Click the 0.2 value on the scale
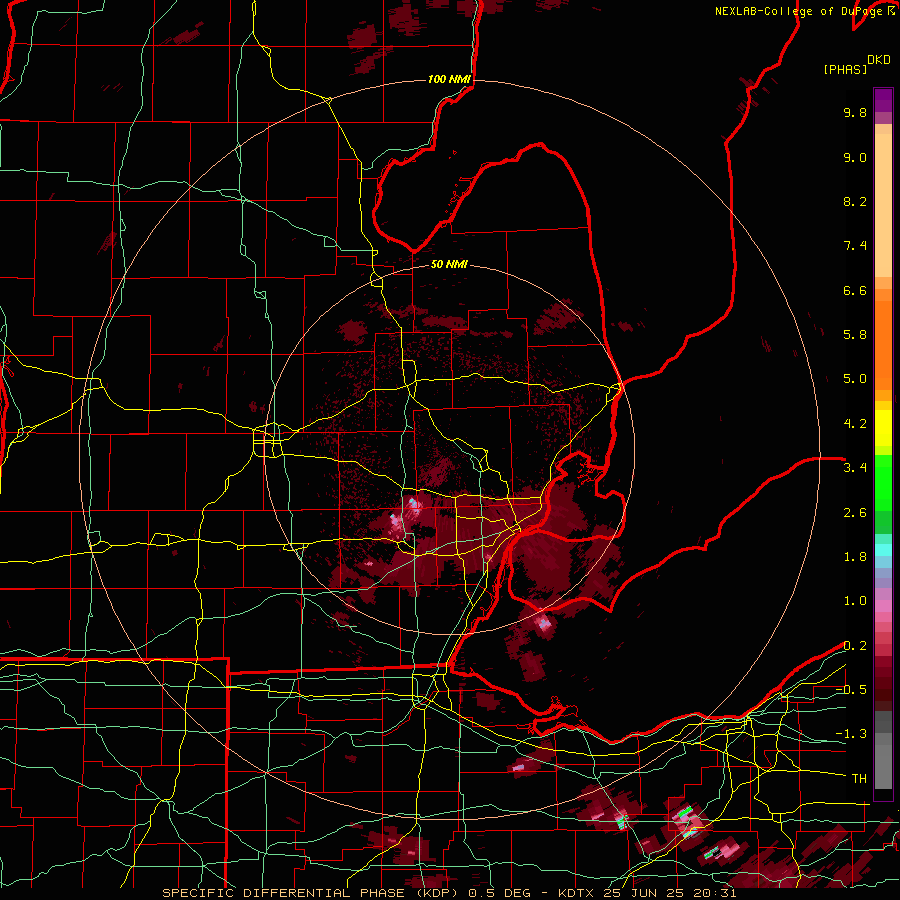The image size is (900, 900). click(855, 646)
